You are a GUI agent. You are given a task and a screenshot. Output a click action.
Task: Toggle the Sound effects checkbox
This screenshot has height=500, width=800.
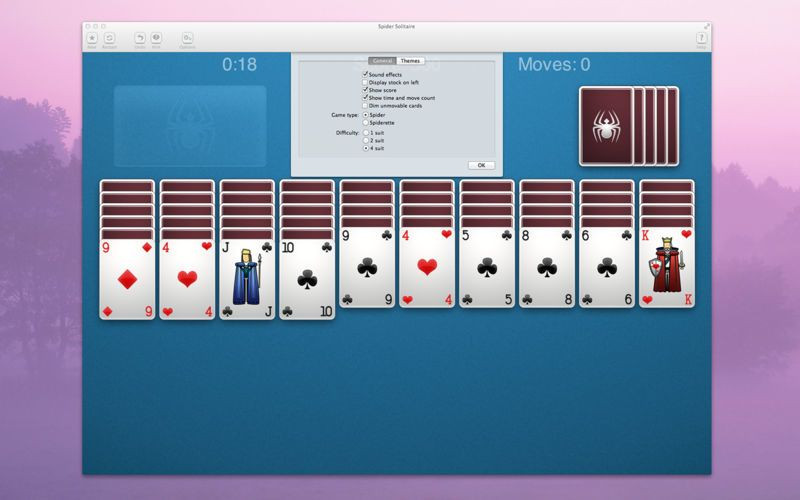(365, 74)
